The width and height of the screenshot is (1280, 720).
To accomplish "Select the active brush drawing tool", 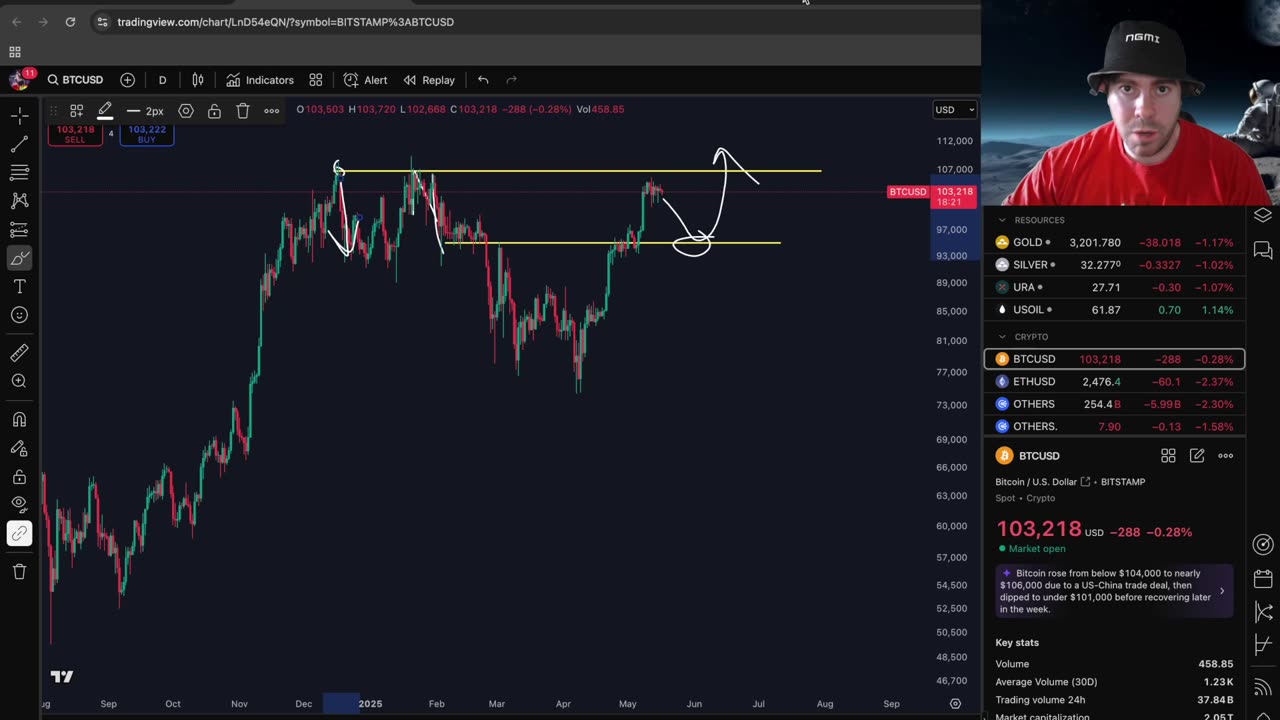I will pos(19,259).
